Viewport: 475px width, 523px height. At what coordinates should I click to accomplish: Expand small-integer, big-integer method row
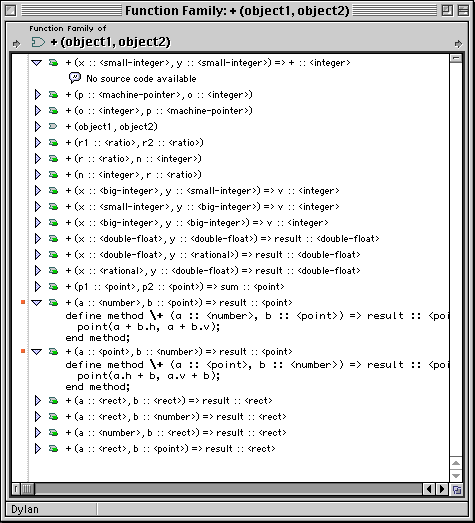point(38,206)
